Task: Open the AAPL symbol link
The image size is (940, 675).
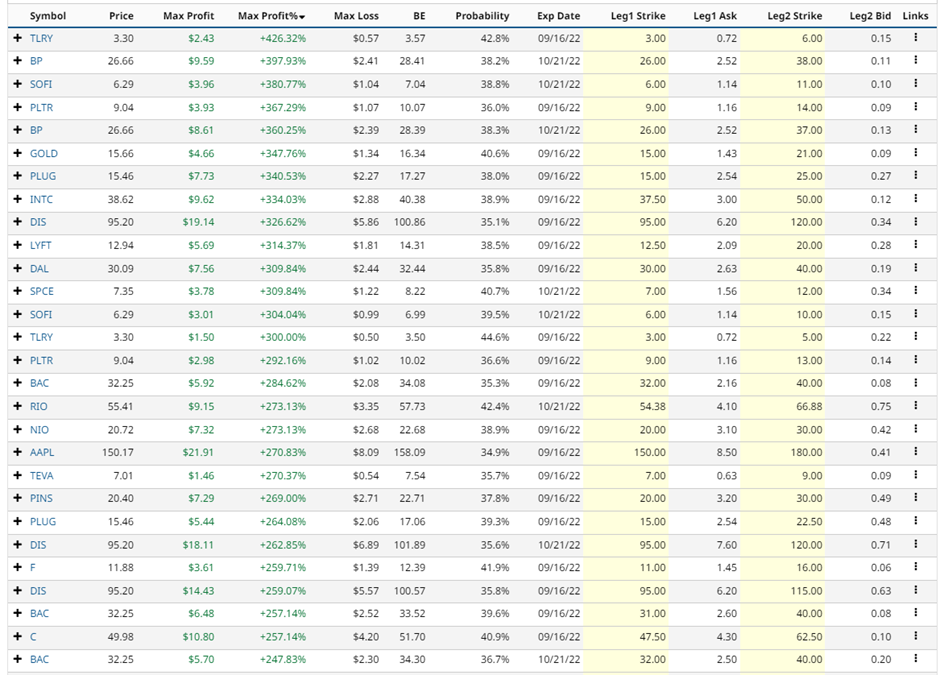Action: (x=42, y=453)
